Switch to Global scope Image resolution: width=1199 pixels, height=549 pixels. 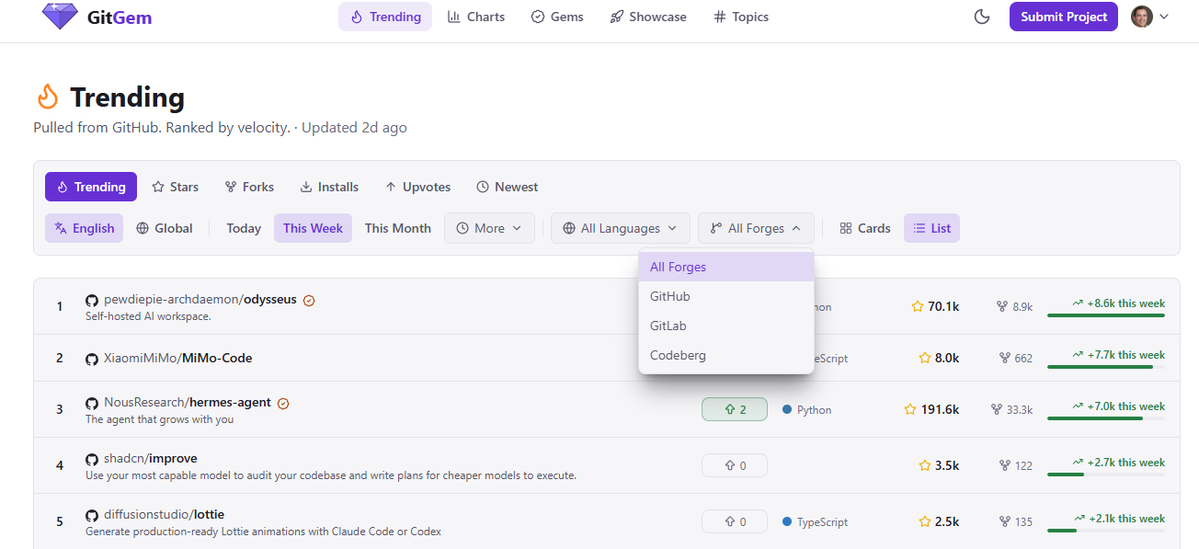pos(164,228)
